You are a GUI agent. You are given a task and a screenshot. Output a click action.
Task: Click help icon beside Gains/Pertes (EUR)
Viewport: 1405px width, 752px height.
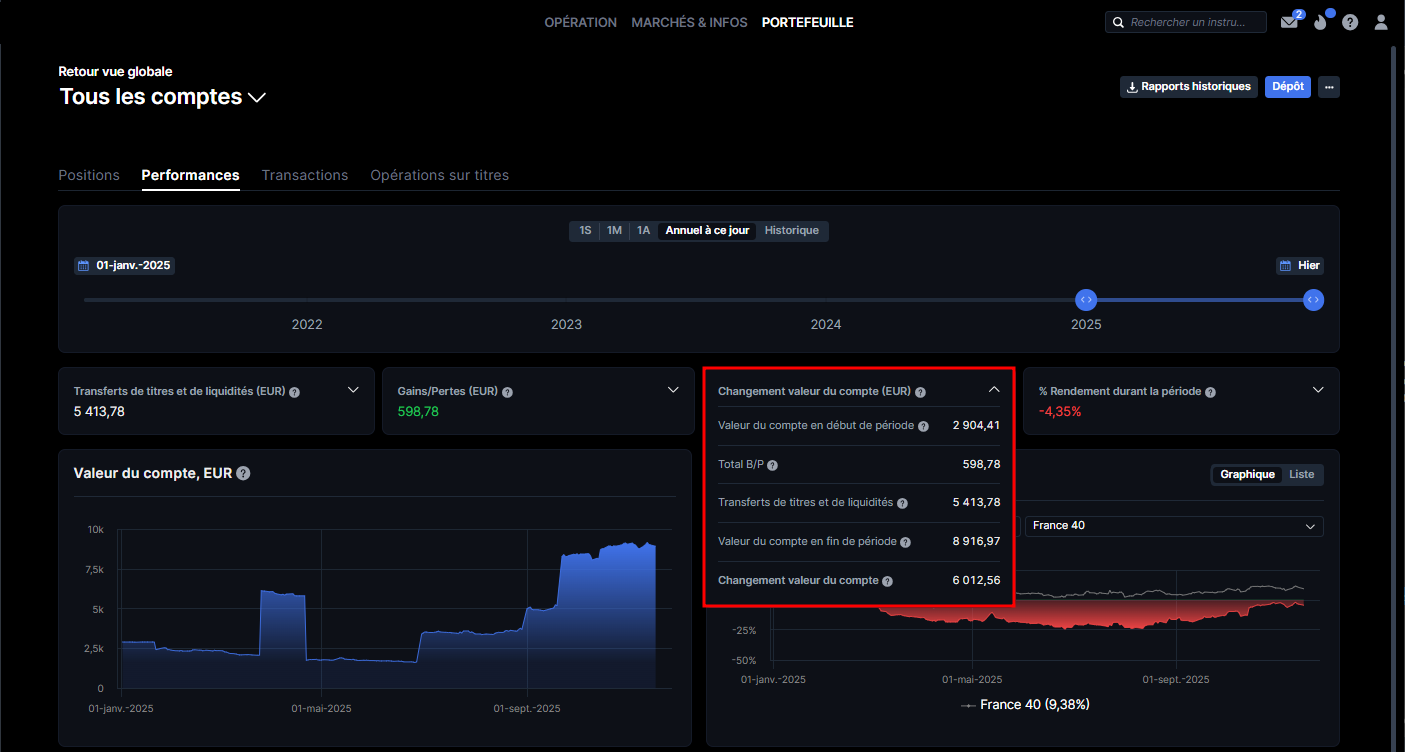coord(507,392)
